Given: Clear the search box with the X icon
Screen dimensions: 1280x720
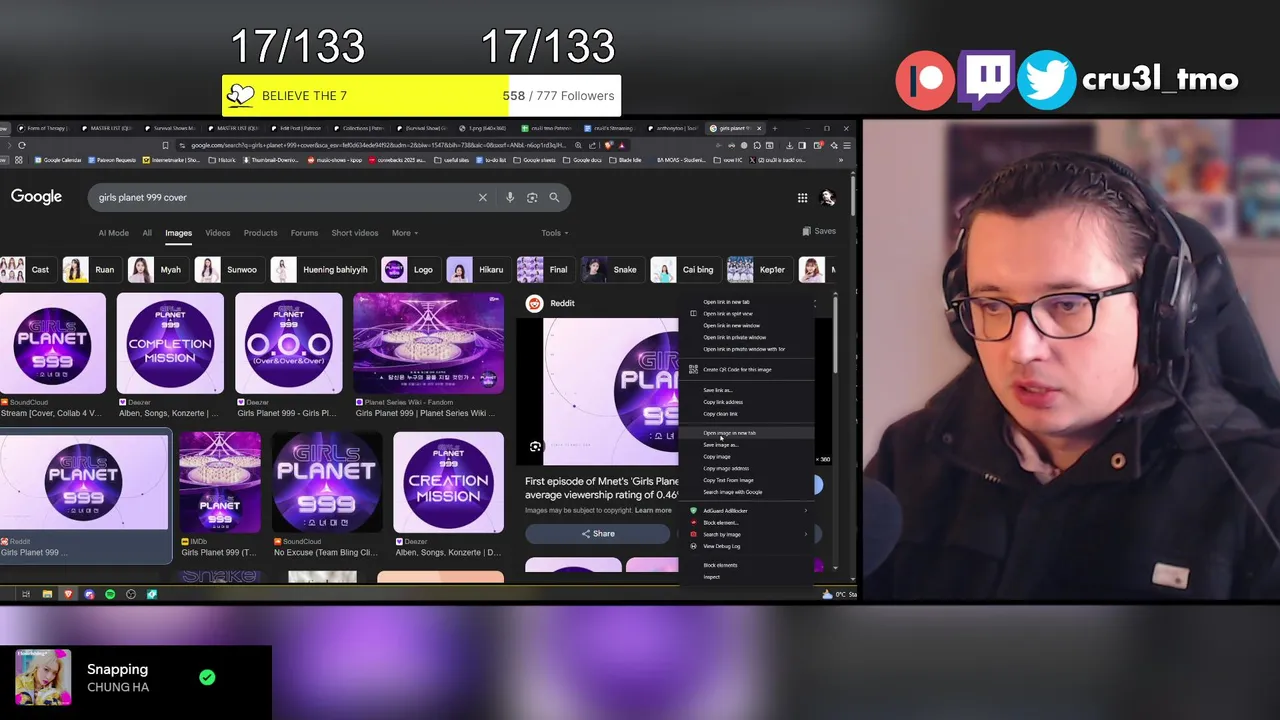Looking at the screenshot, I should click(482, 197).
